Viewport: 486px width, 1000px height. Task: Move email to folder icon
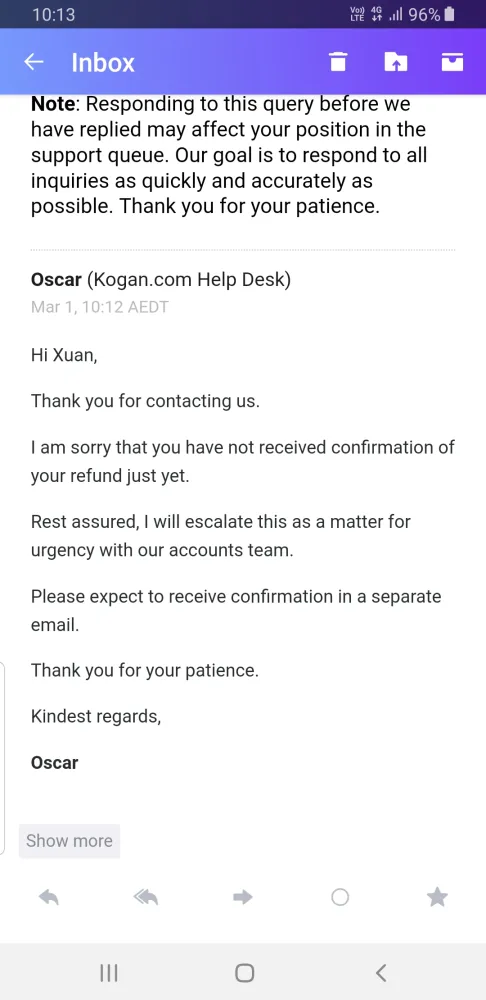click(x=395, y=62)
